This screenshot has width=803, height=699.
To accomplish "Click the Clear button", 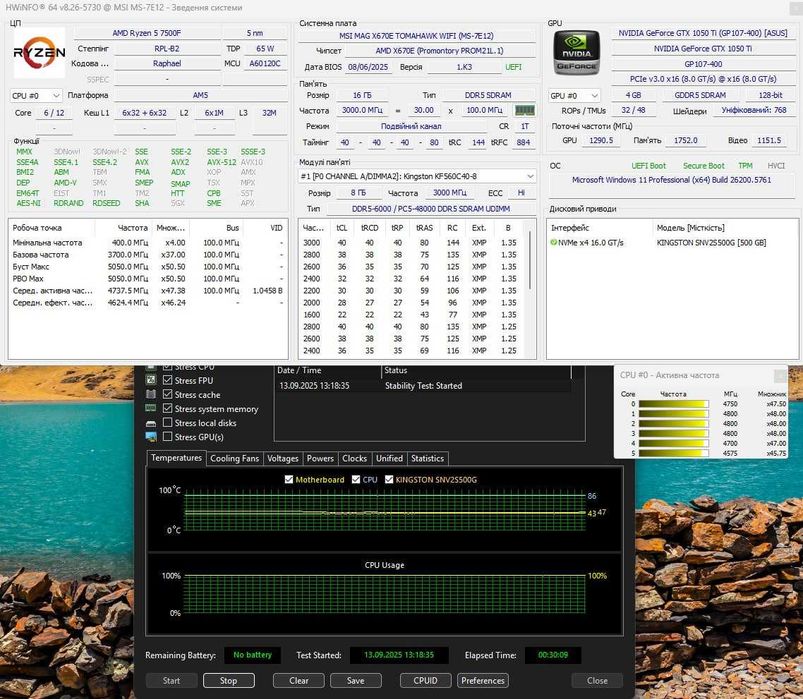I will click(299, 681).
